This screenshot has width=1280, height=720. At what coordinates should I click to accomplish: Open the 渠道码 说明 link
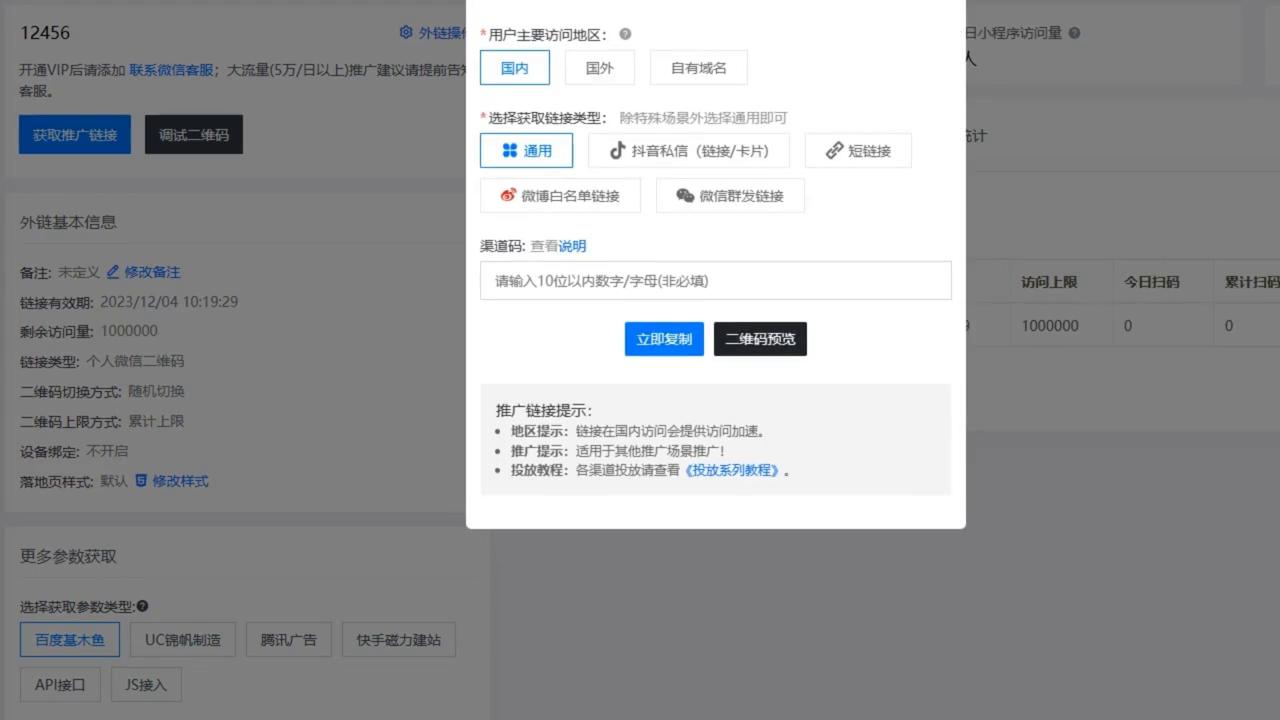pos(572,246)
